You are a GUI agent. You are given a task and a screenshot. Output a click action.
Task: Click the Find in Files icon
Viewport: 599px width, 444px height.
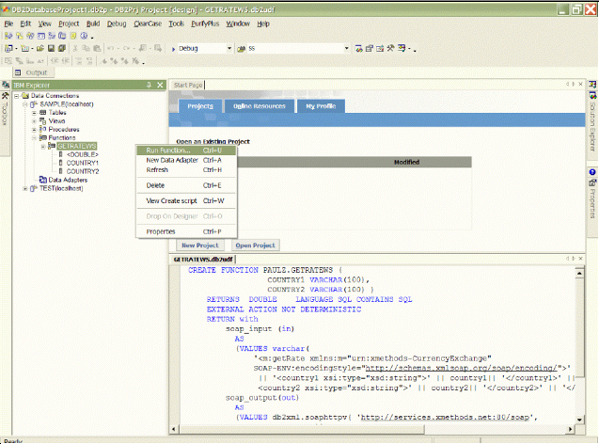(241, 49)
